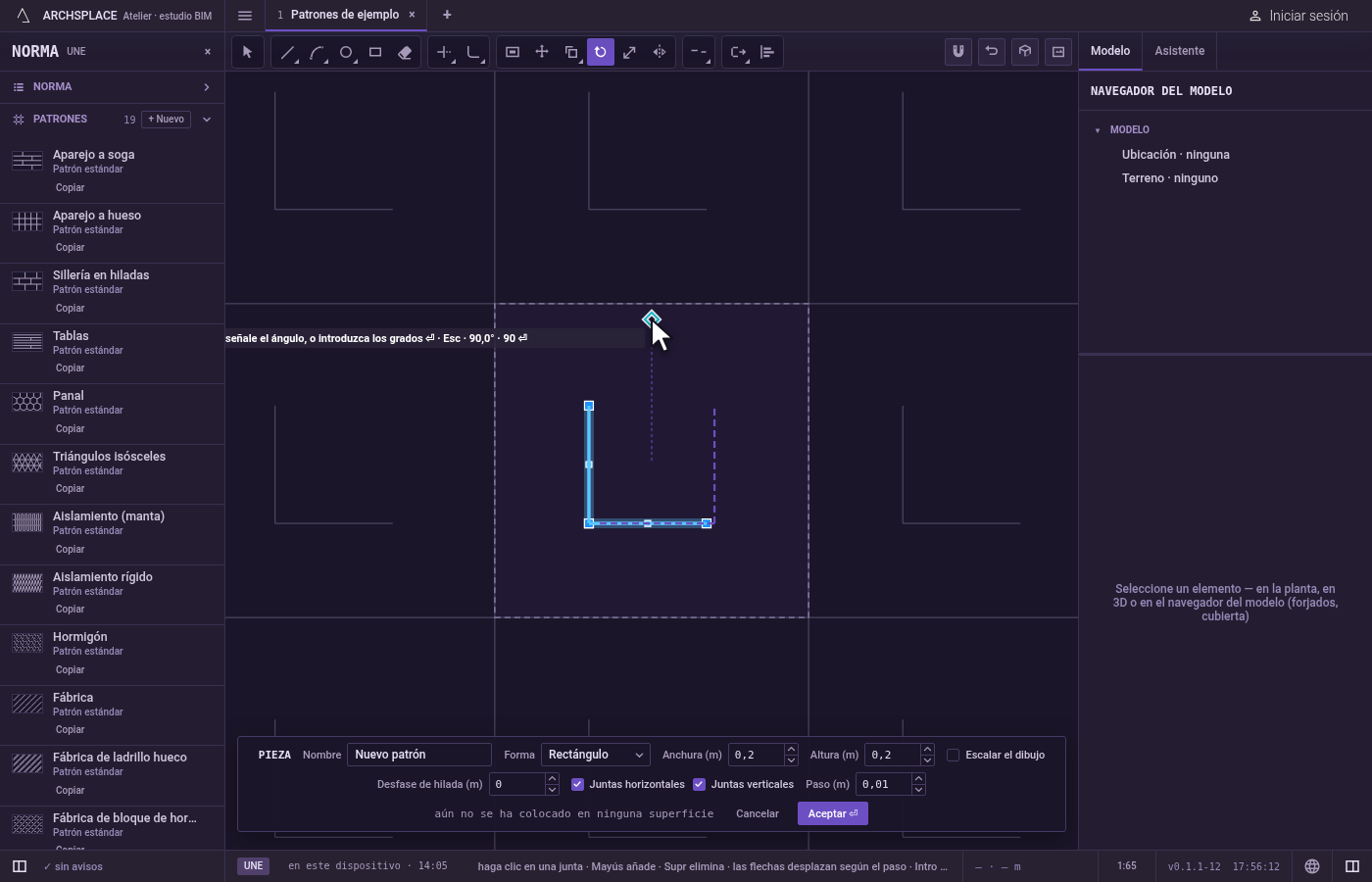The height and width of the screenshot is (882, 1372).
Task: Select the Arc drawing tool
Action: coord(317,52)
